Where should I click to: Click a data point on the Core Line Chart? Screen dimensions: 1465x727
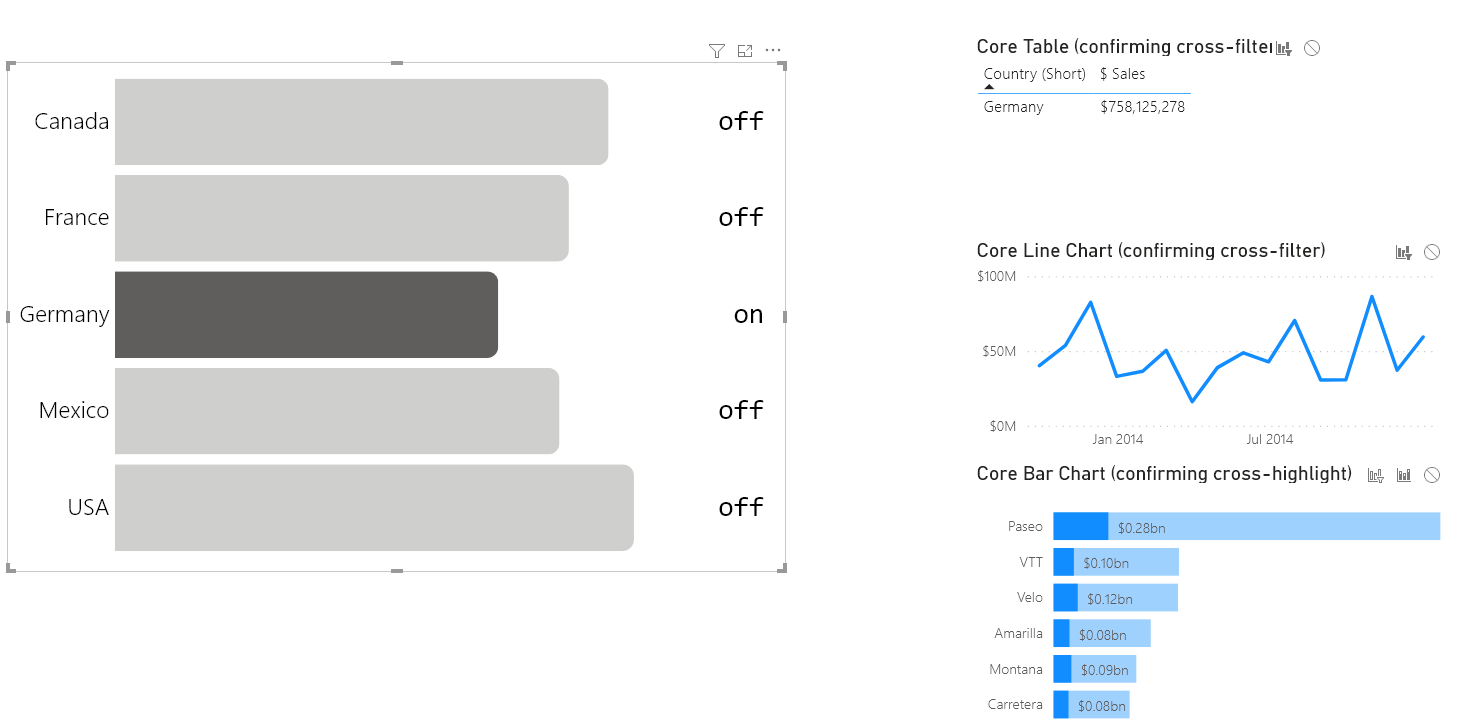[1091, 304]
